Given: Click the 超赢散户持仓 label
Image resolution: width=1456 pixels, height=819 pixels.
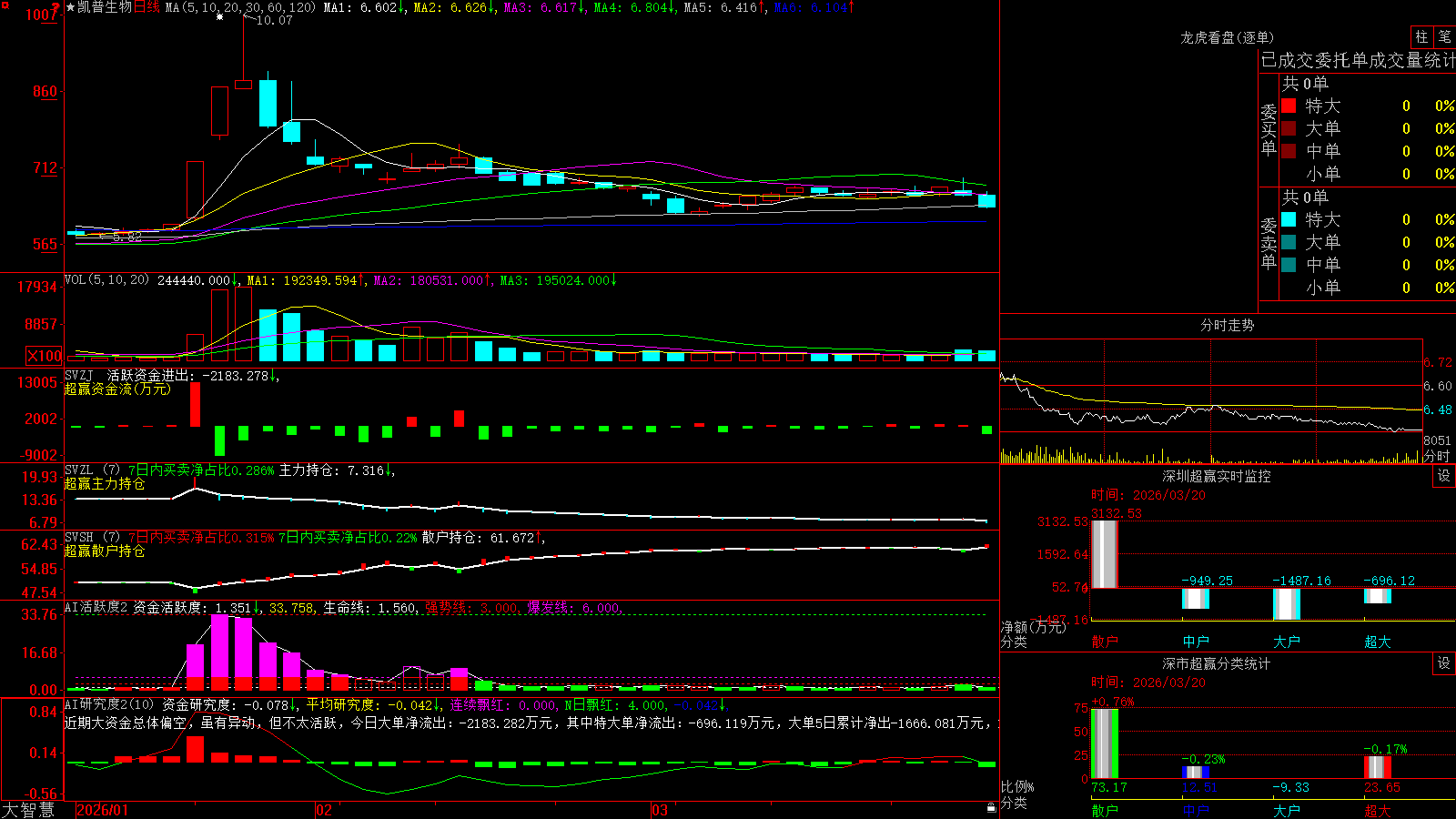Looking at the screenshot, I should point(105,551).
